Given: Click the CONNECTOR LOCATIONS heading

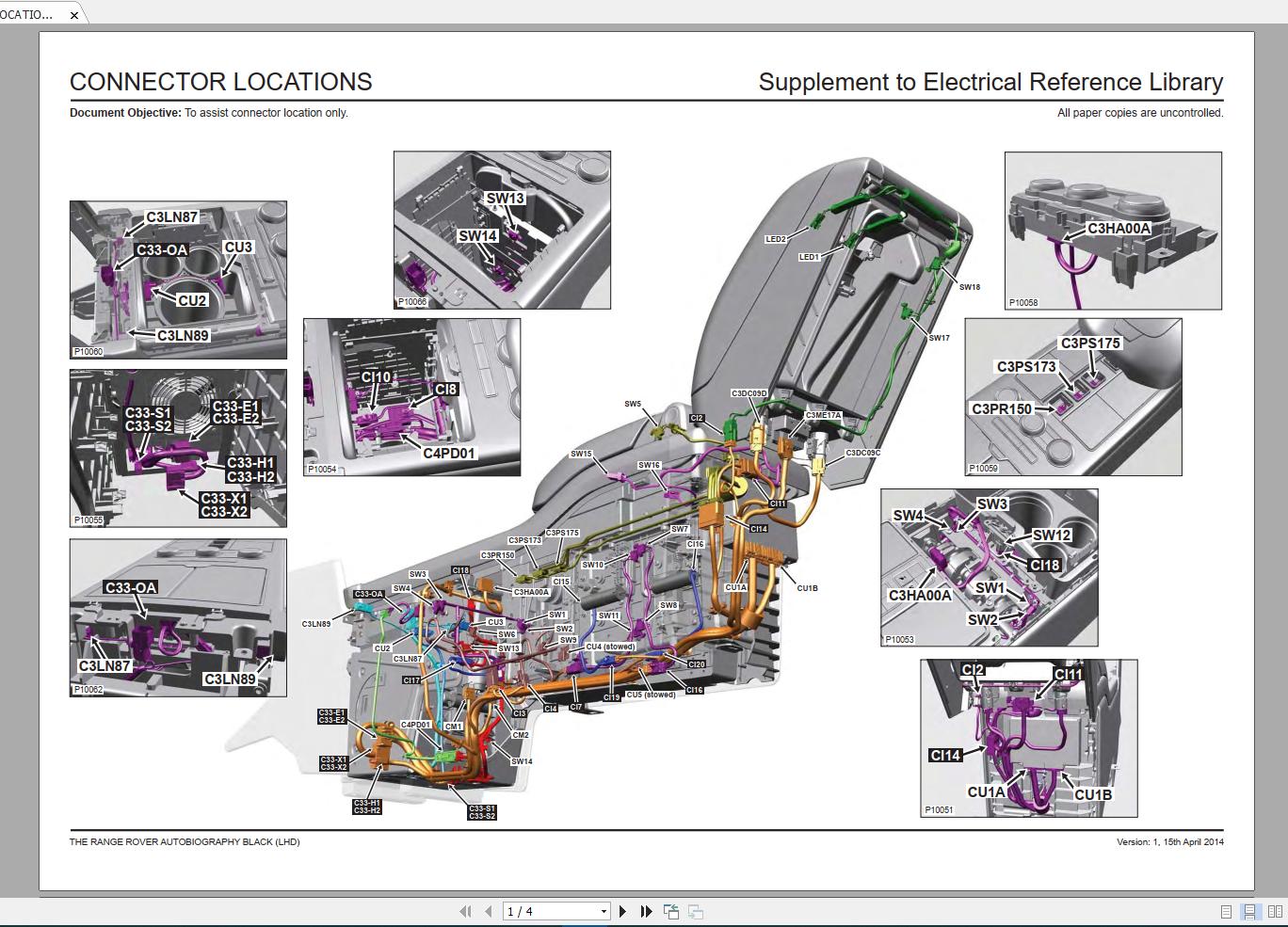Looking at the screenshot, I should [220, 82].
